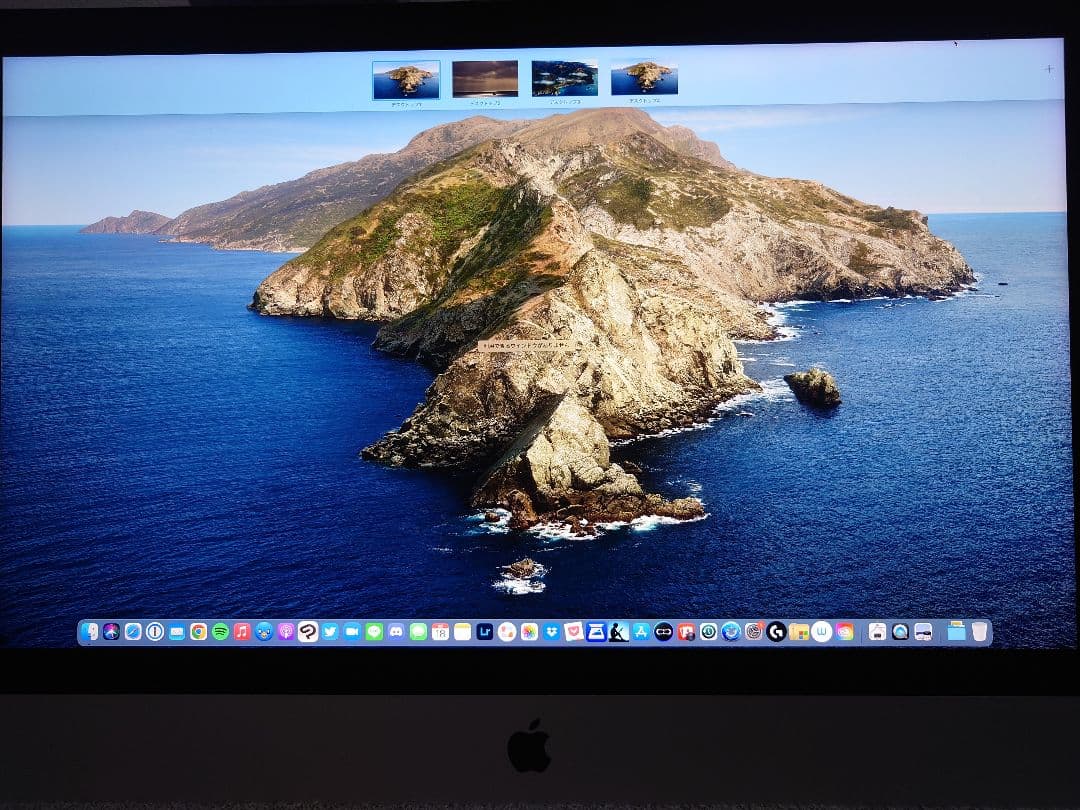
Task: Launch Google Chrome from the Dock
Action: point(199,632)
